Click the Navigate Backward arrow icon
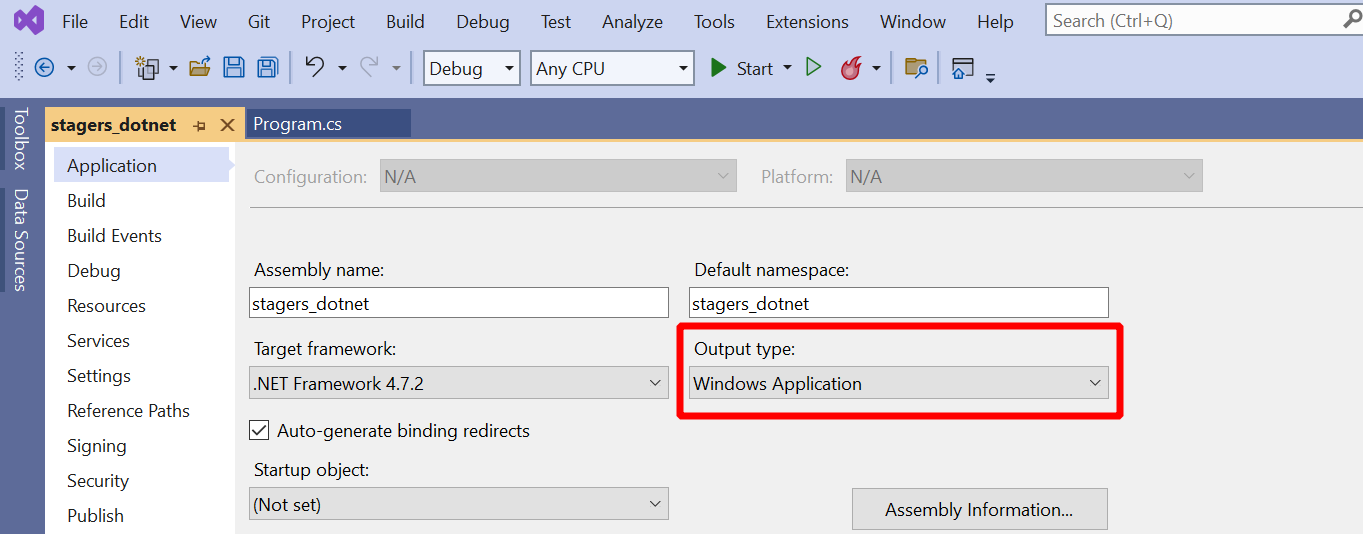The height and width of the screenshot is (534, 1363). 44,68
